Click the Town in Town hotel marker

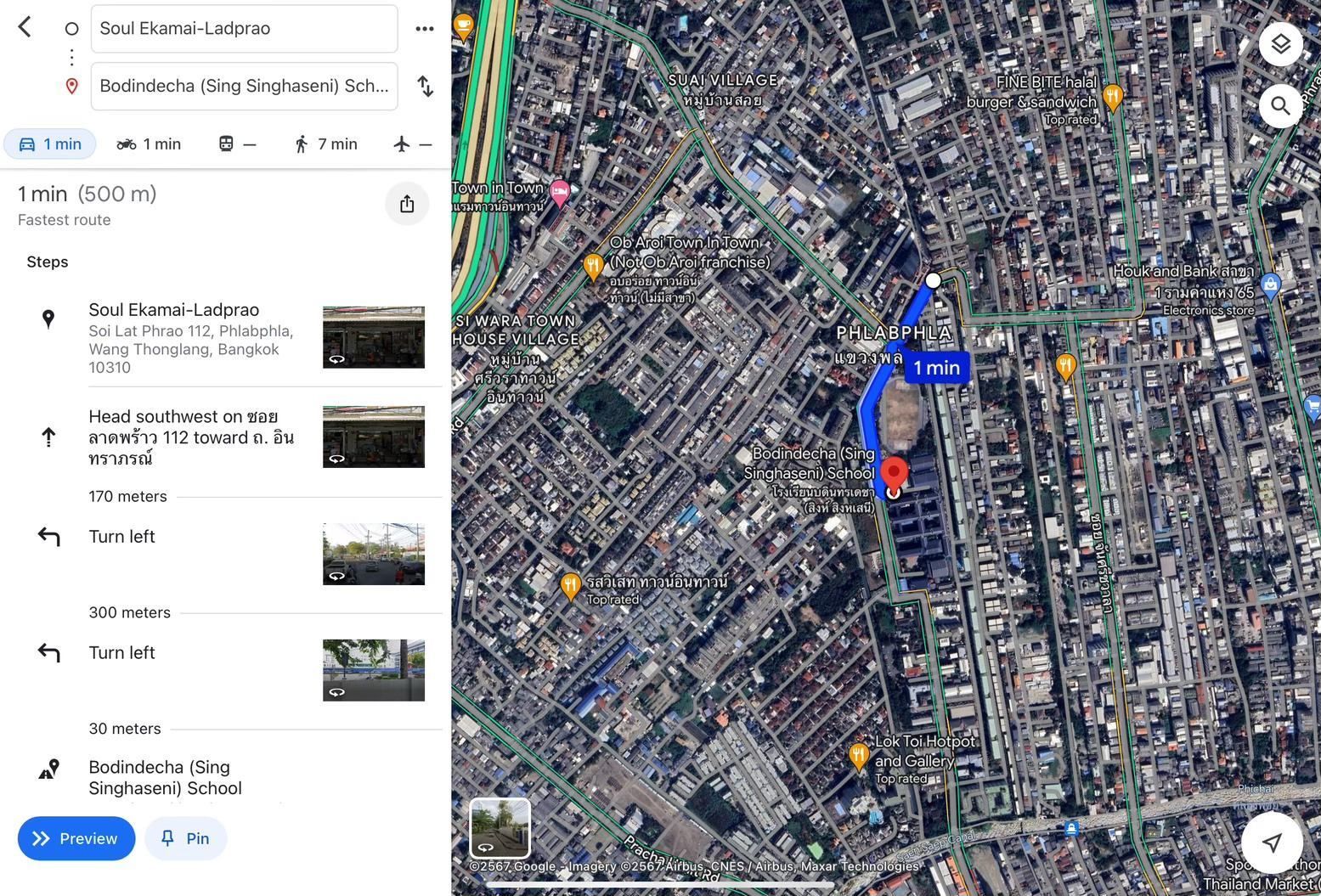coord(559,192)
